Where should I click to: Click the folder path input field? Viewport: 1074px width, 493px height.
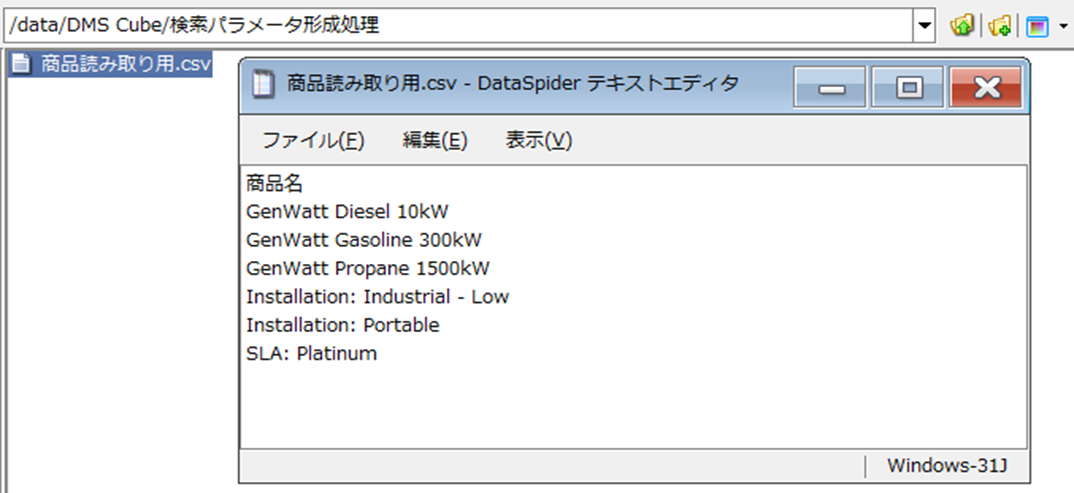pos(460,25)
